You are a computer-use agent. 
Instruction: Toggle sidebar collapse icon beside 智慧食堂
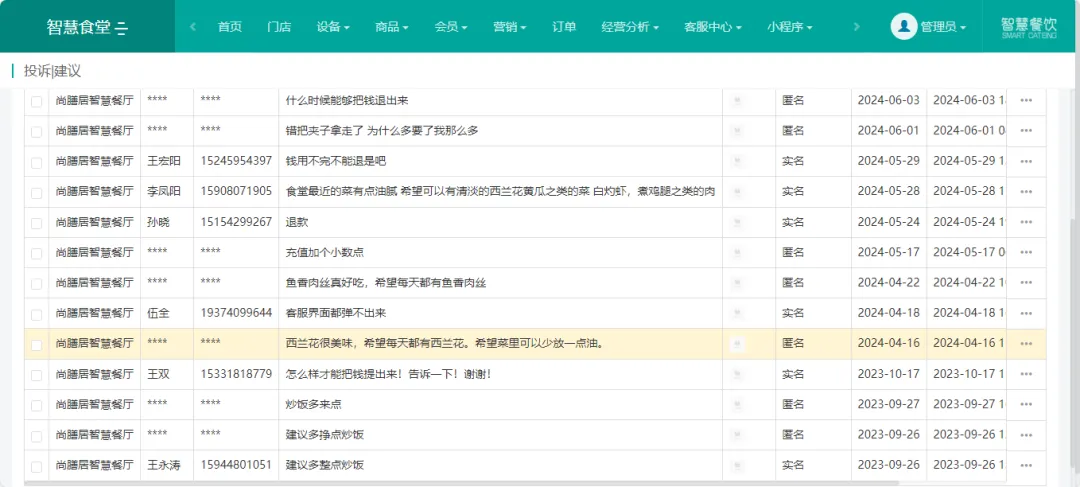[122, 28]
